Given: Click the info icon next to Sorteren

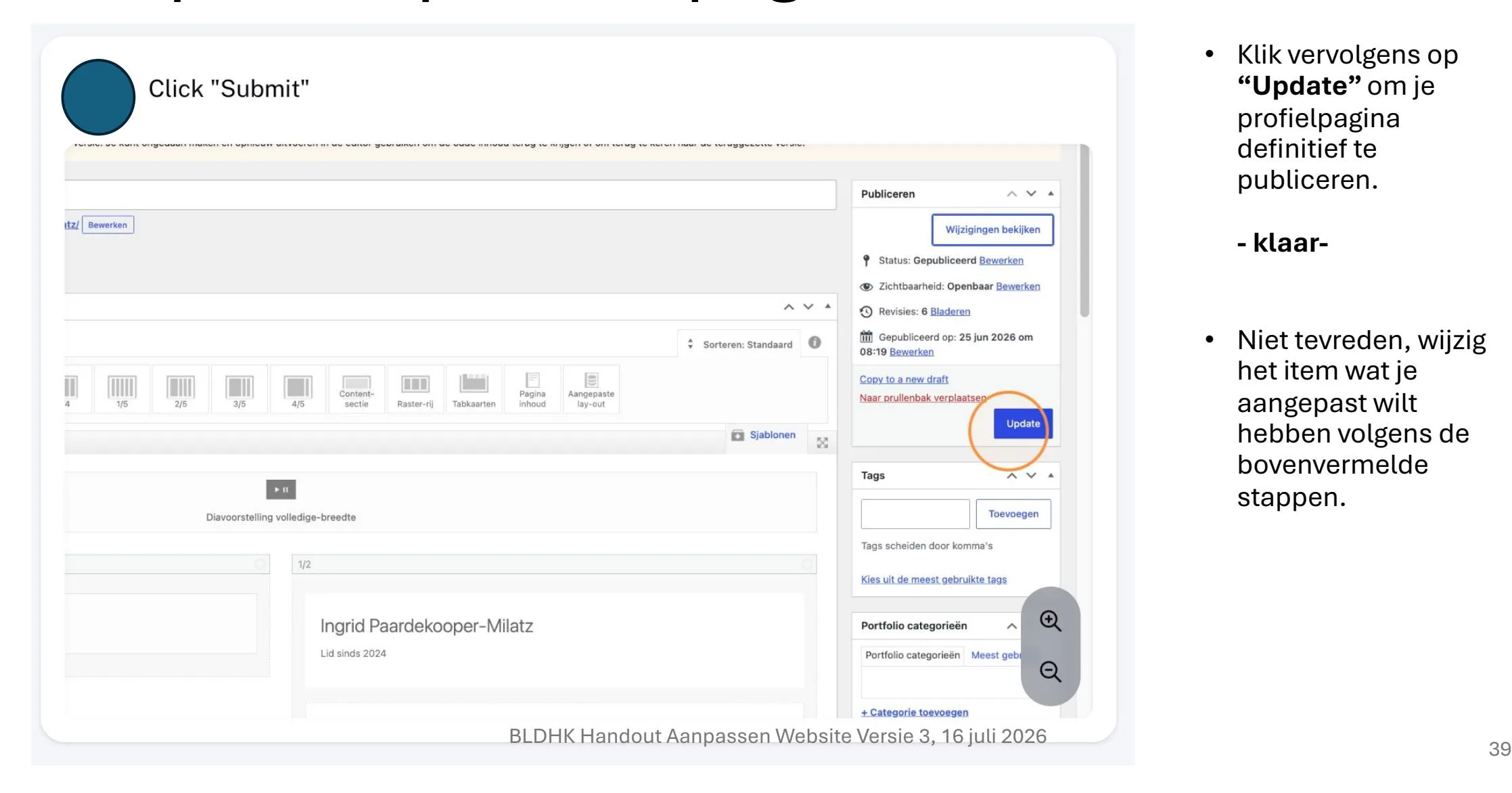Looking at the screenshot, I should point(815,342).
